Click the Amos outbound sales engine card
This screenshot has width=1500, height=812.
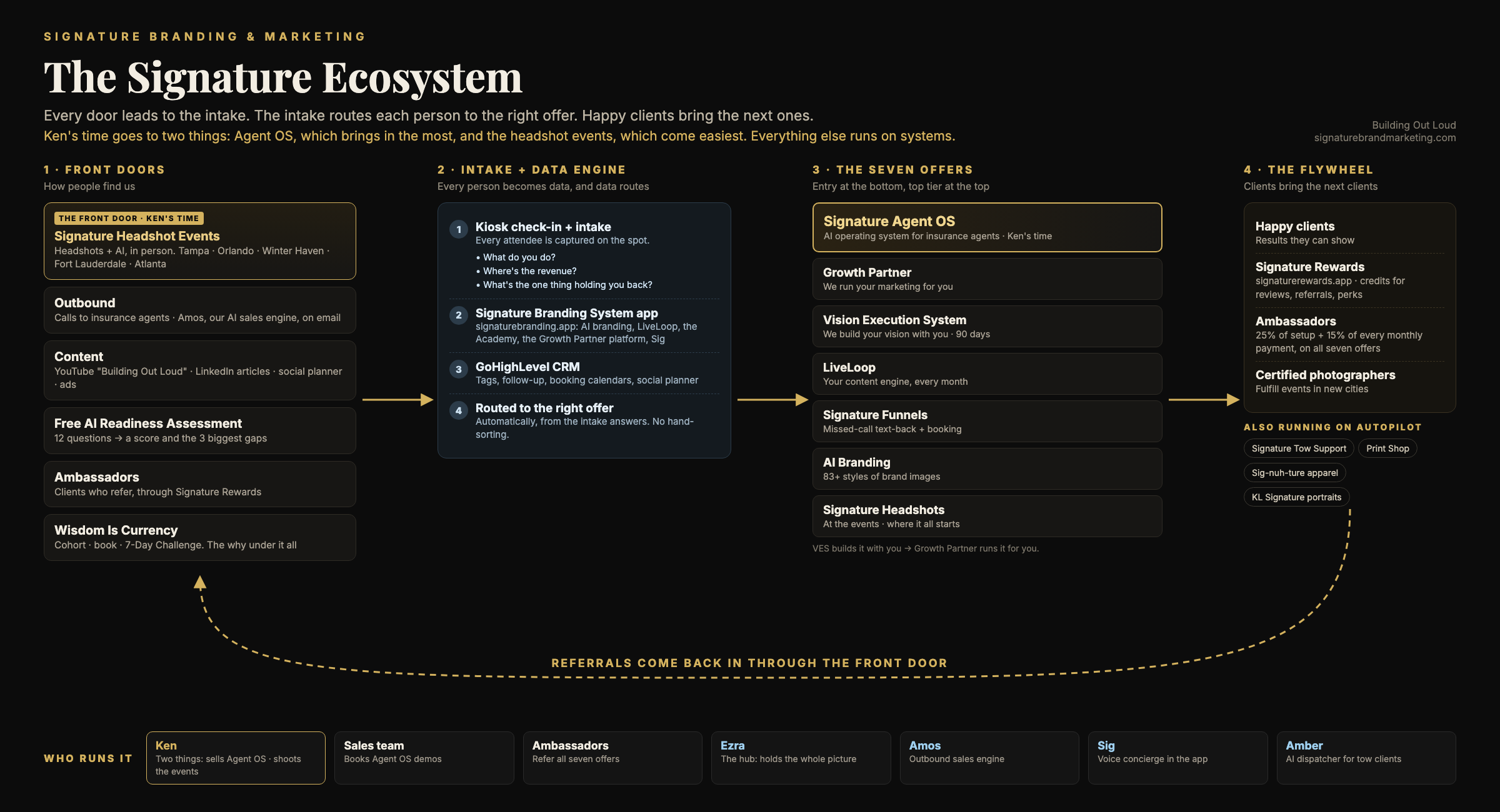[989, 758]
